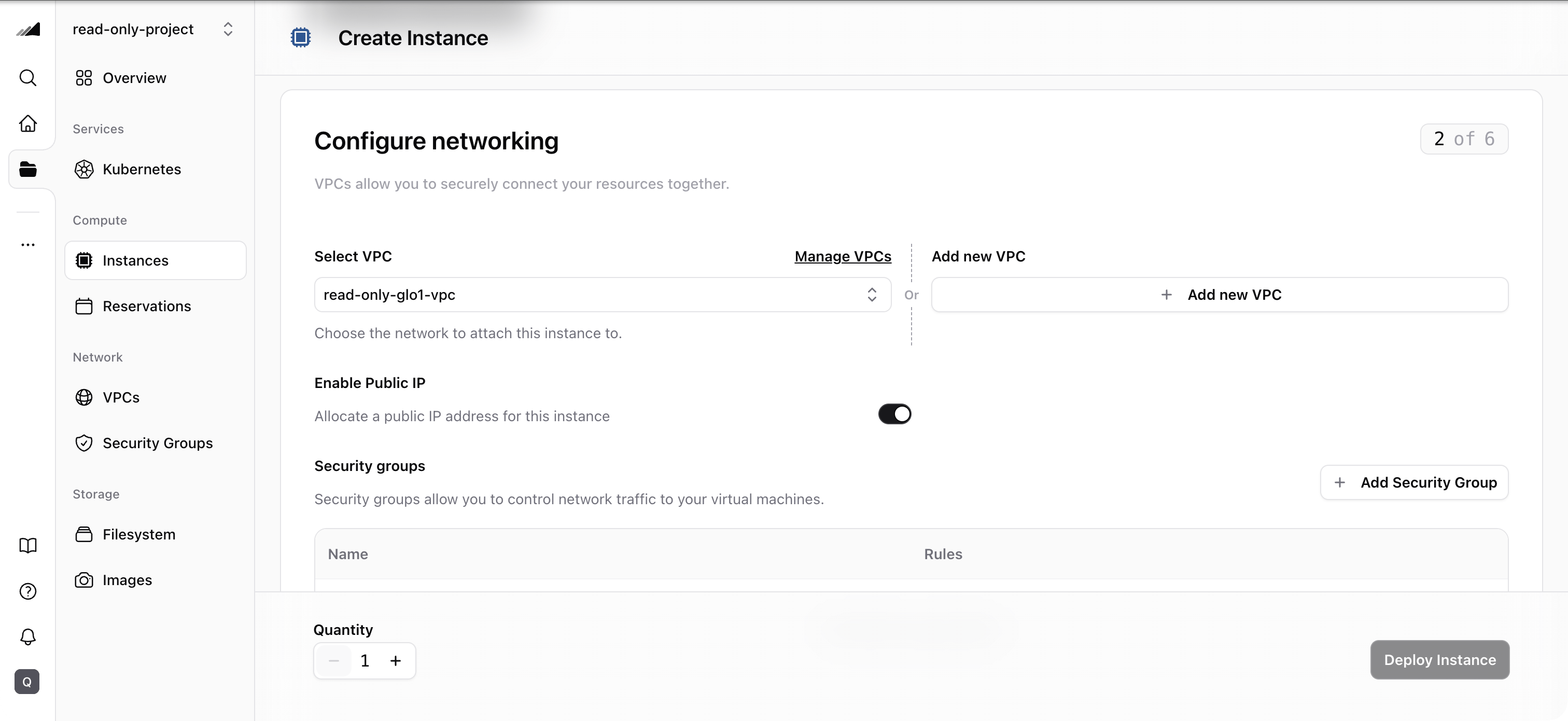Navigate to VPCs
This screenshot has height=721, width=1568.
click(x=155, y=398)
